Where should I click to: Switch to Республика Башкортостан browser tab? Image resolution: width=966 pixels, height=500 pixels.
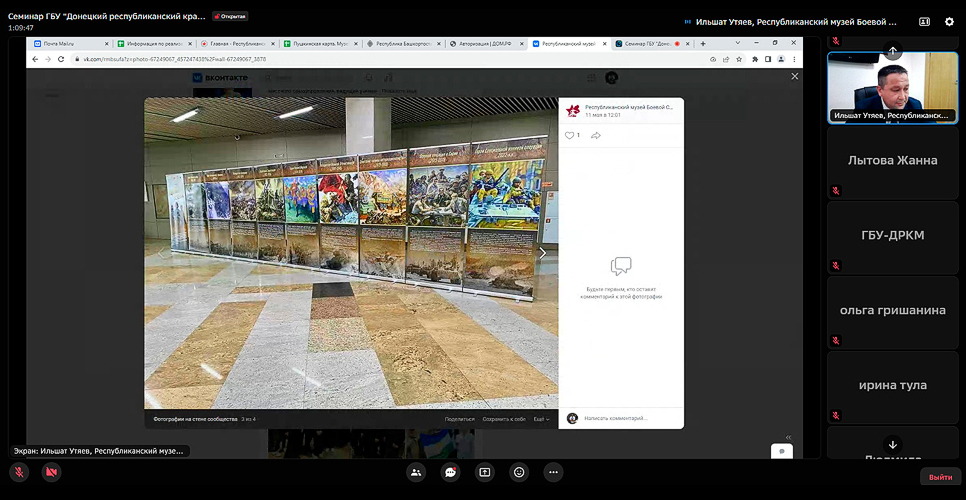tap(402, 44)
